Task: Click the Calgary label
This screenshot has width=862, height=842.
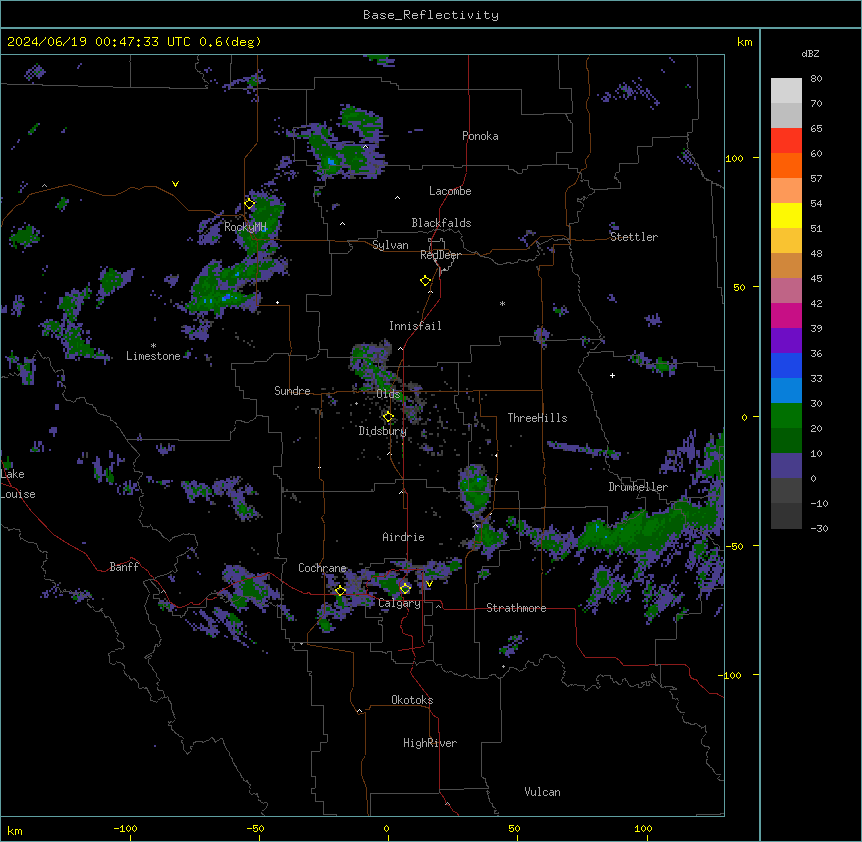Action: [400, 603]
